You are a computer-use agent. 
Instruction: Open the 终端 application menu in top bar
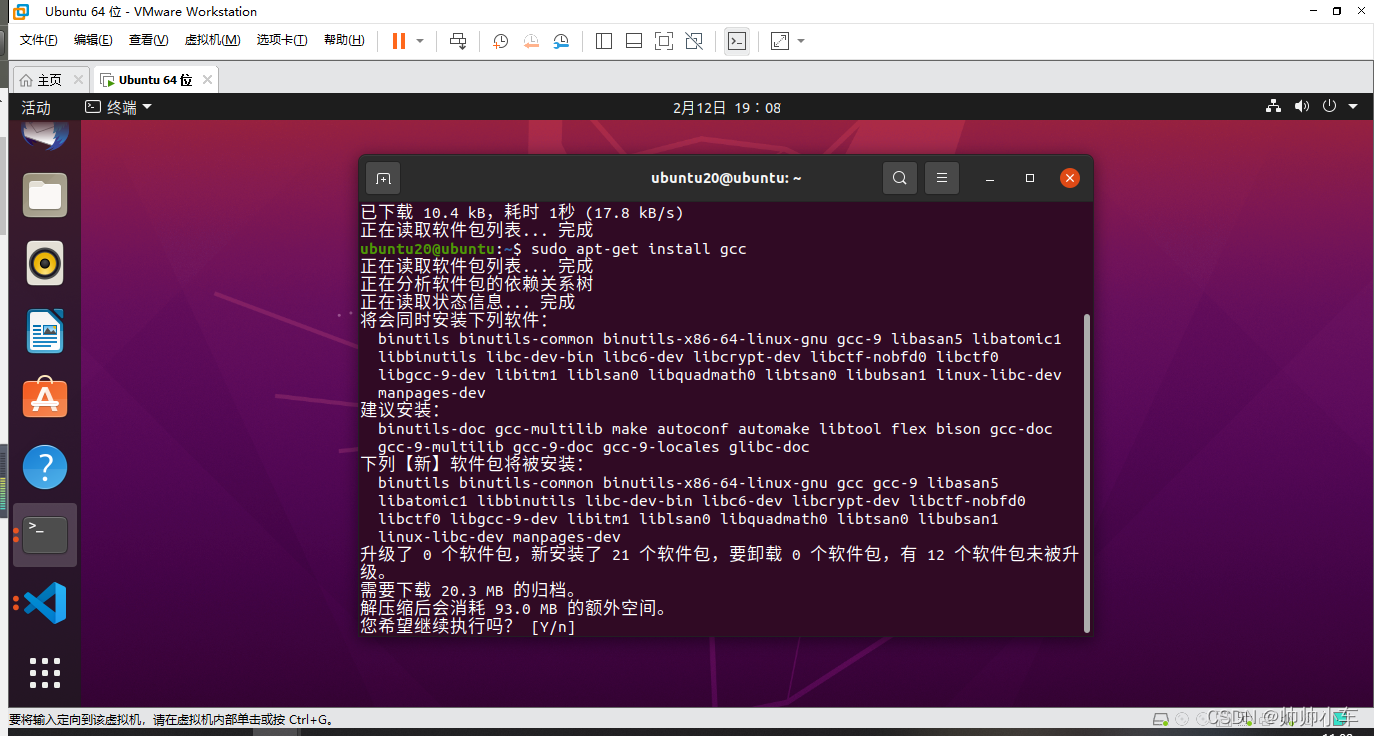[x=118, y=107]
